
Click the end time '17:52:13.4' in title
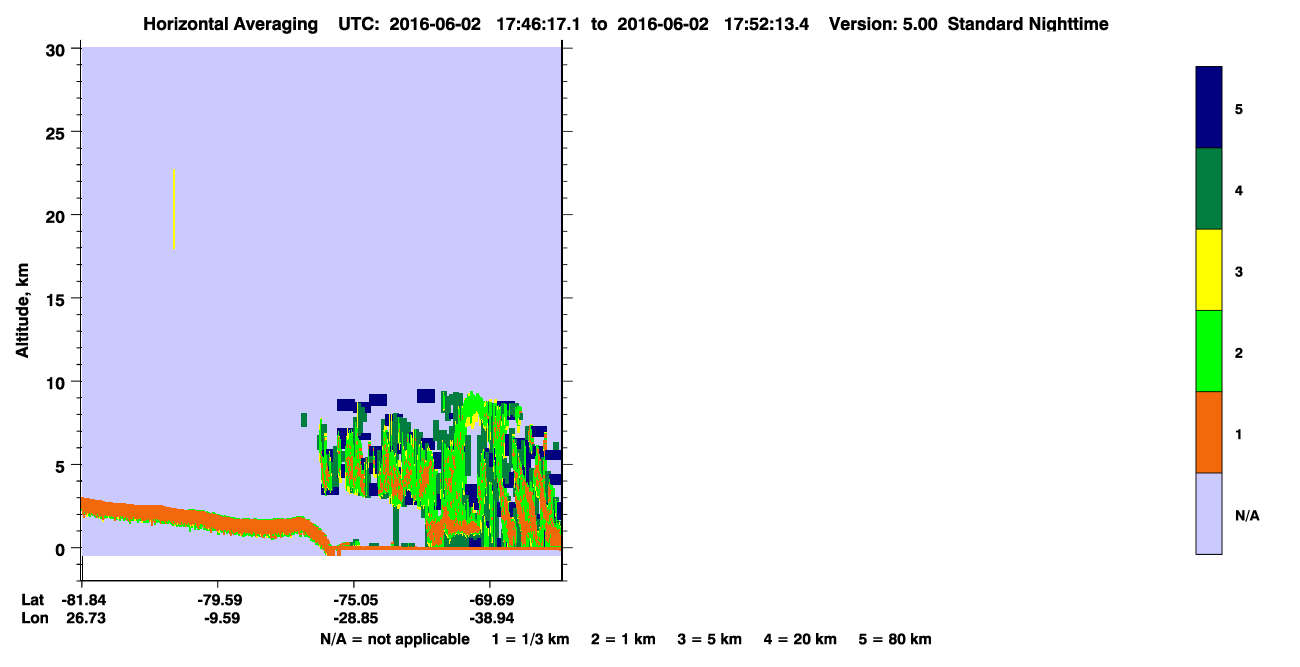tap(766, 24)
